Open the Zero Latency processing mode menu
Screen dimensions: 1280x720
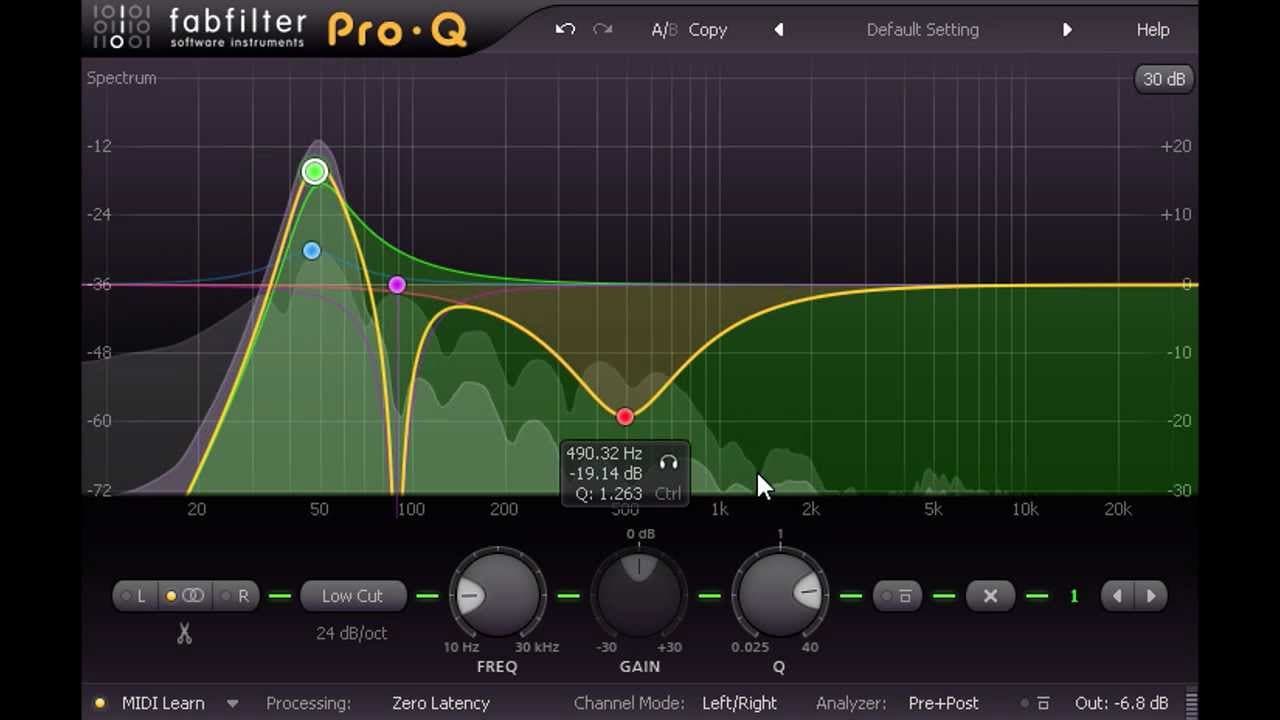[441, 703]
